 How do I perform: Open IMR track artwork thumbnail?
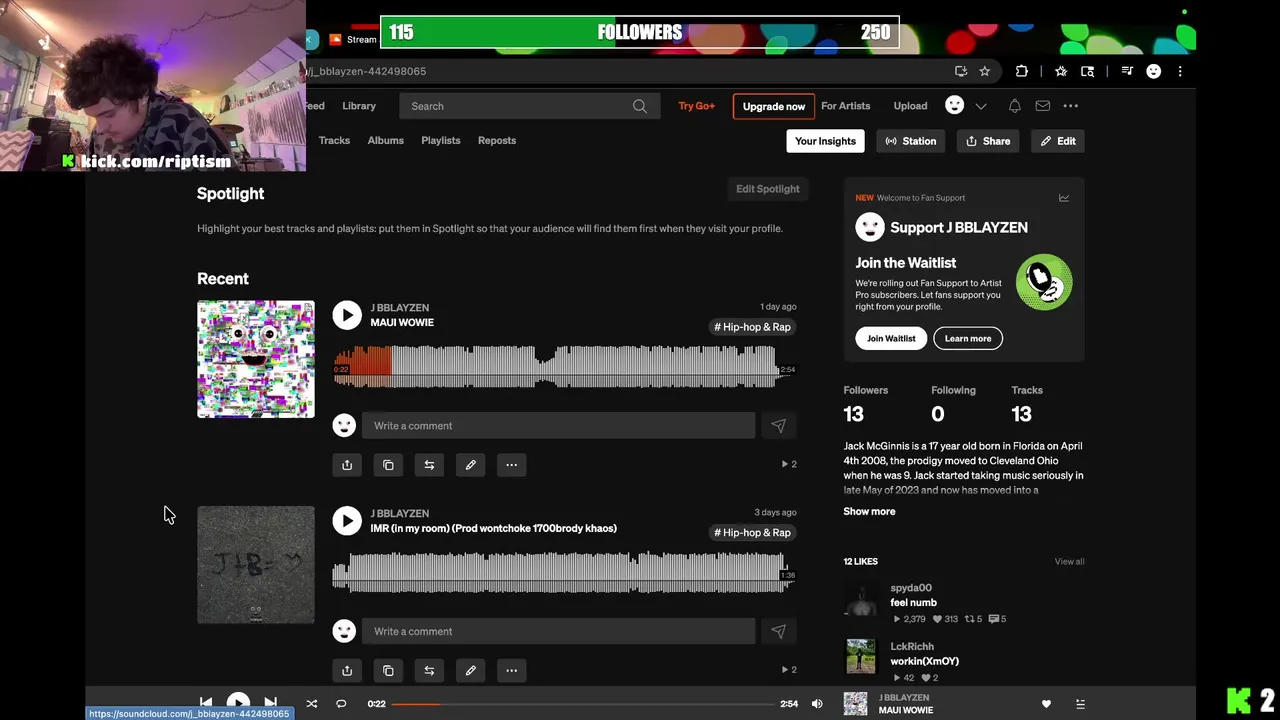pyautogui.click(x=256, y=565)
